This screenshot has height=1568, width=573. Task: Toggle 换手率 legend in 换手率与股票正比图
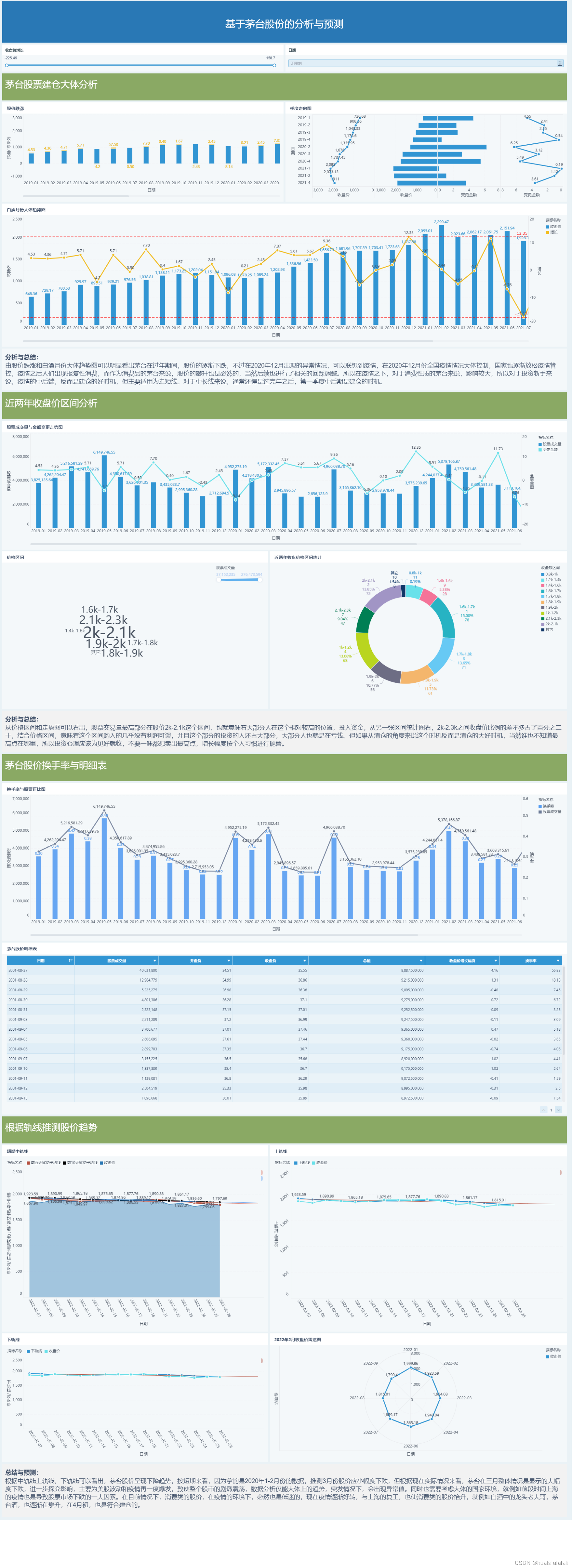coord(546,806)
